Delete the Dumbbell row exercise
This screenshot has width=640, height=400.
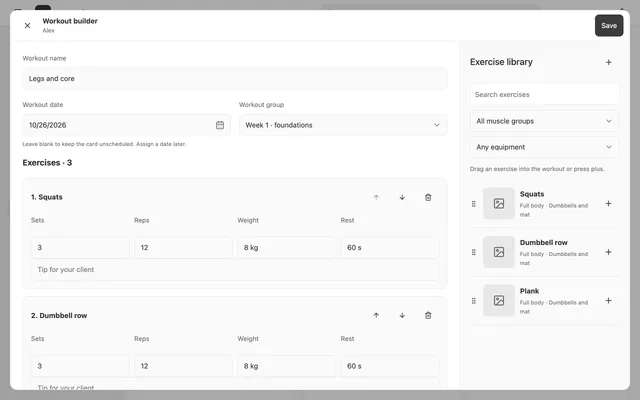(428, 315)
